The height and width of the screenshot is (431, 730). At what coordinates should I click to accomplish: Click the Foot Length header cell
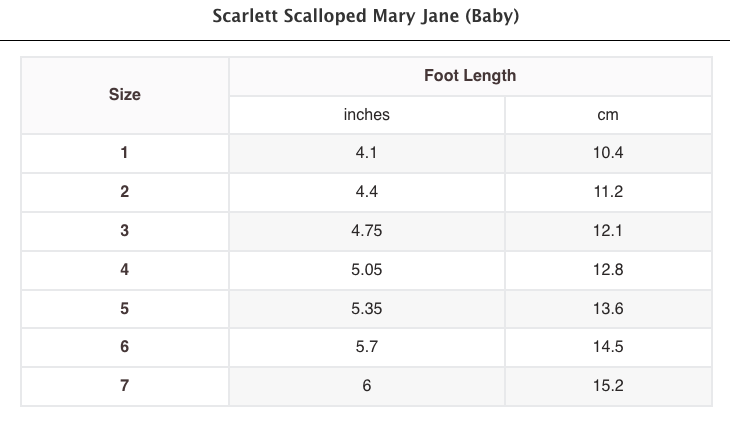[x=470, y=76]
